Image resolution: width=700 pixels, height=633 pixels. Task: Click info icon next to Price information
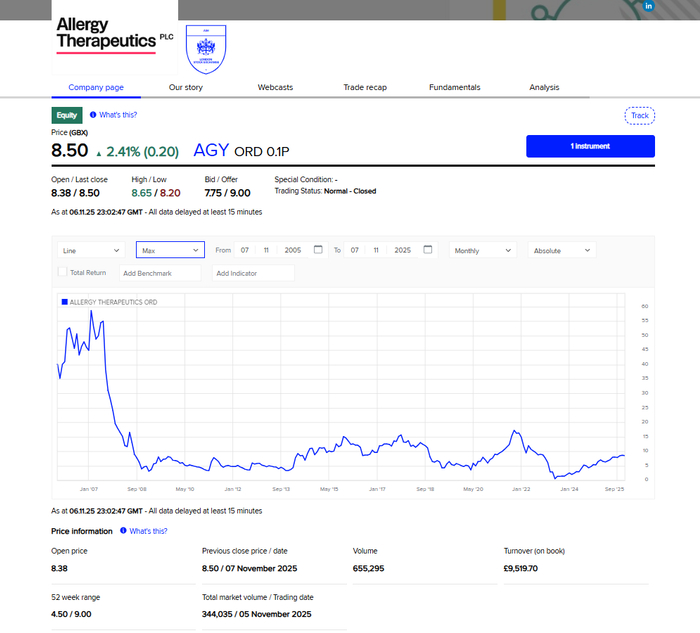123,531
